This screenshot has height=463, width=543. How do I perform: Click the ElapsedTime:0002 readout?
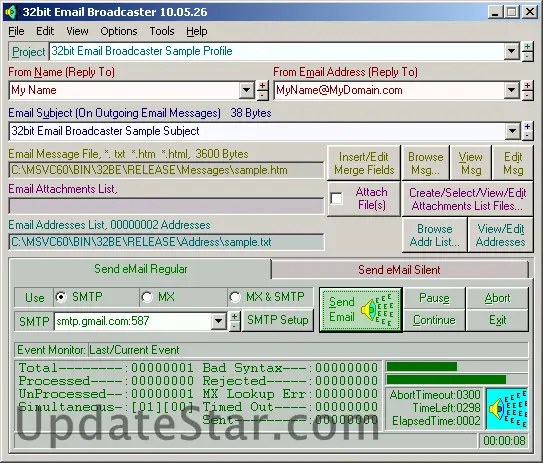click(x=436, y=421)
